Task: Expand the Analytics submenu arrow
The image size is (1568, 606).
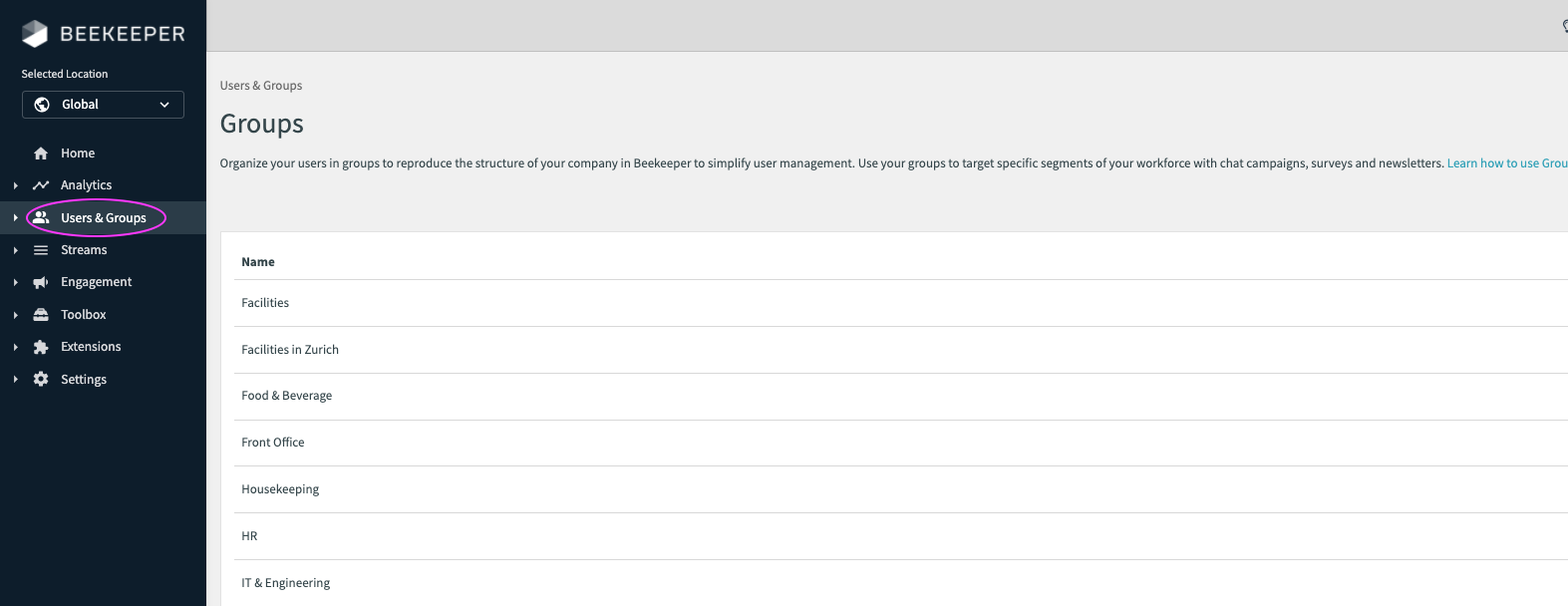Action: point(16,185)
